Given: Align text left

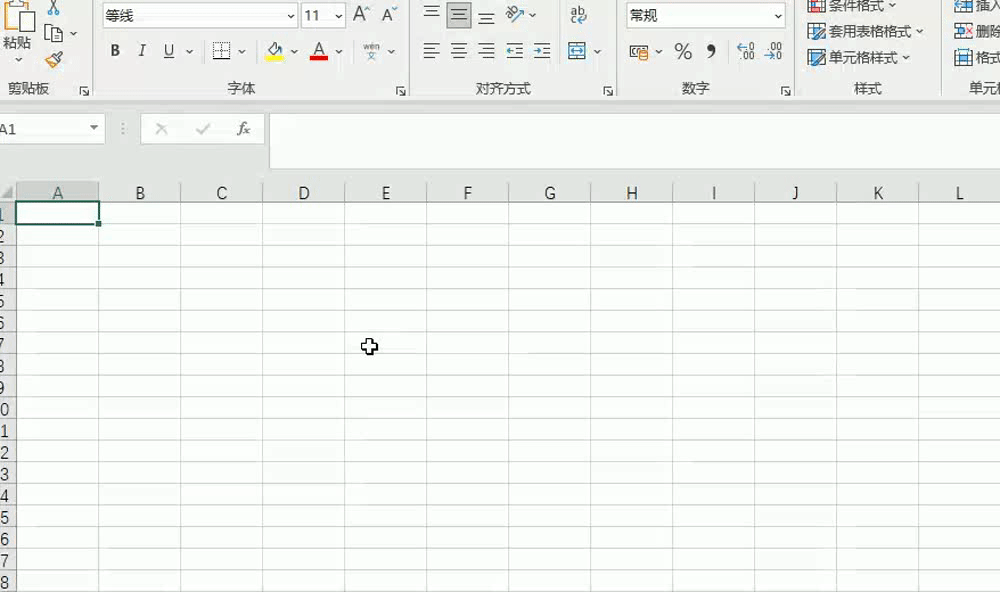Looking at the screenshot, I should [x=432, y=51].
